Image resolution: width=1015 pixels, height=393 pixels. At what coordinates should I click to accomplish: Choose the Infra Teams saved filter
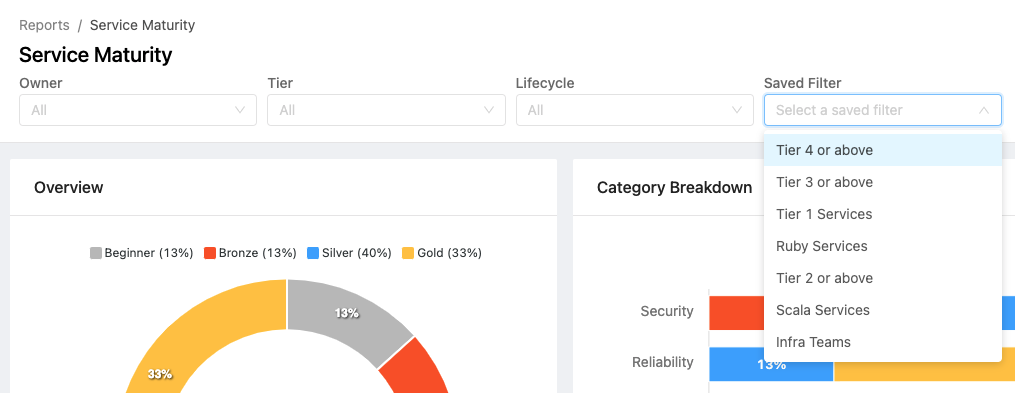[883, 342]
